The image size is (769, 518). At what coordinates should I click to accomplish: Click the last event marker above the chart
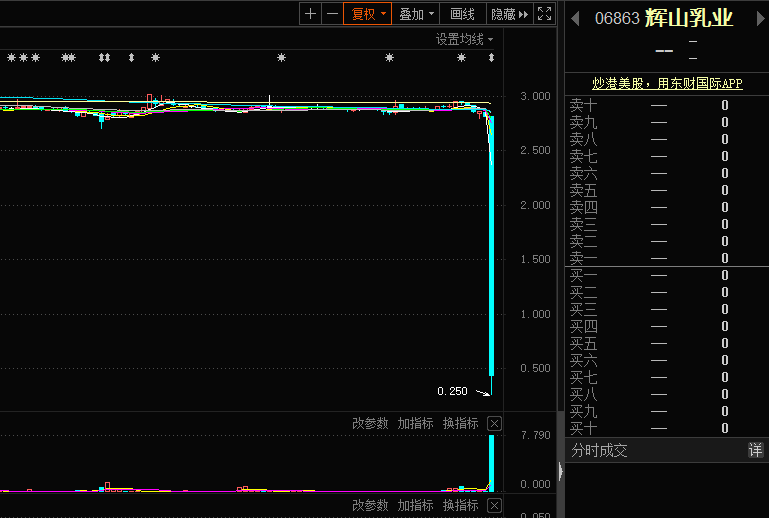491,58
